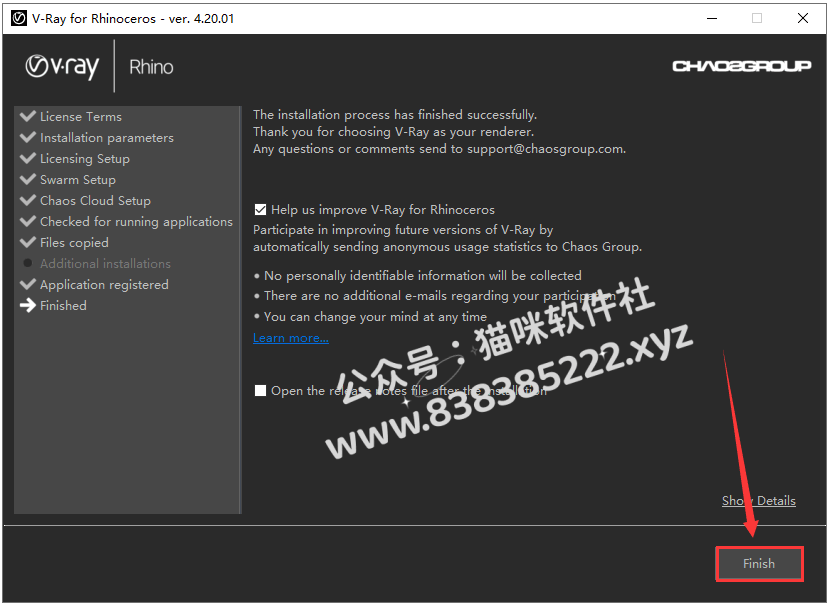Close the V-Ray installer window
This screenshot has width=830, height=606.
pyautogui.click(x=802, y=19)
